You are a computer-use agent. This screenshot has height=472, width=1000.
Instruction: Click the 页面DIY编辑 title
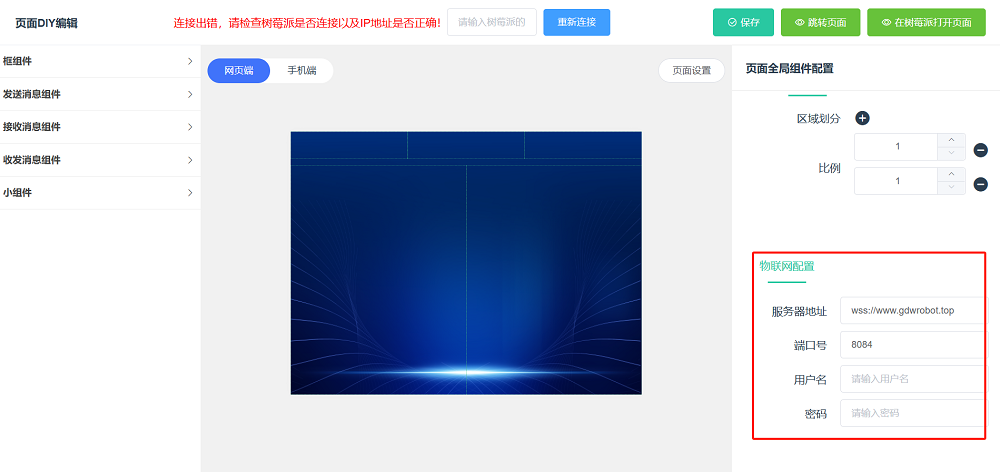click(x=47, y=23)
